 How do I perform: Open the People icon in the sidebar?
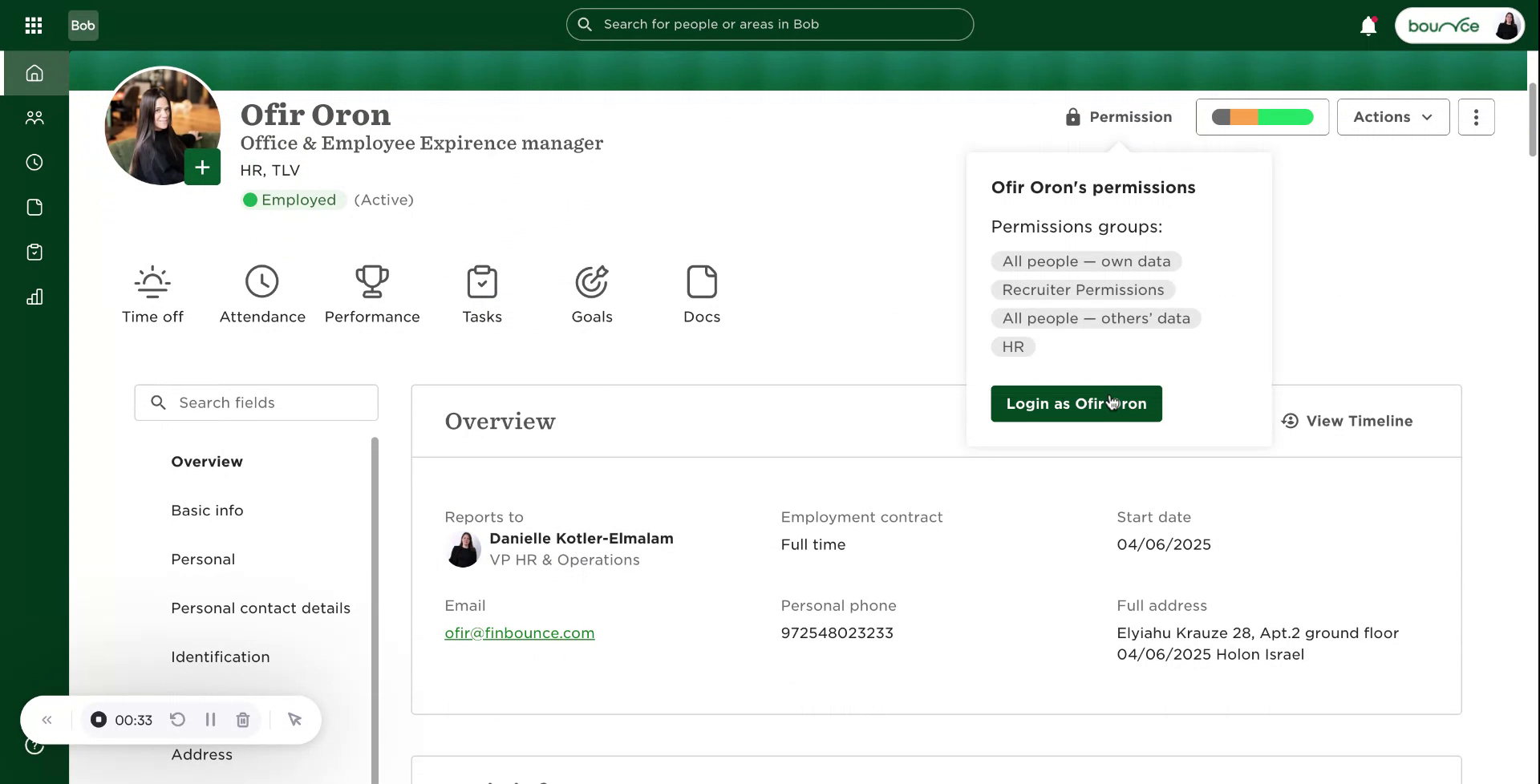pyautogui.click(x=34, y=117)
